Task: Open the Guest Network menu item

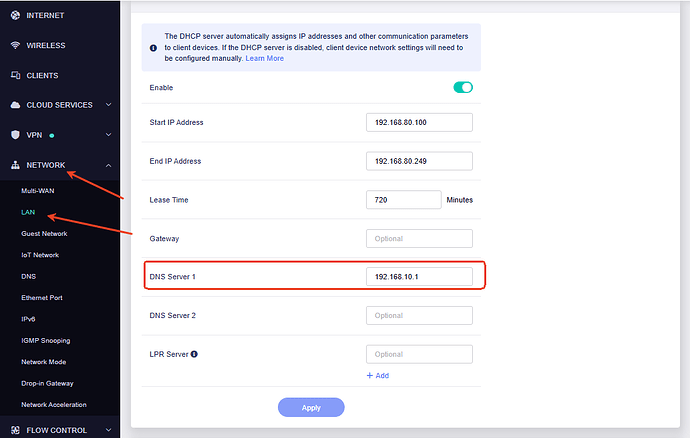Action: 44,234
